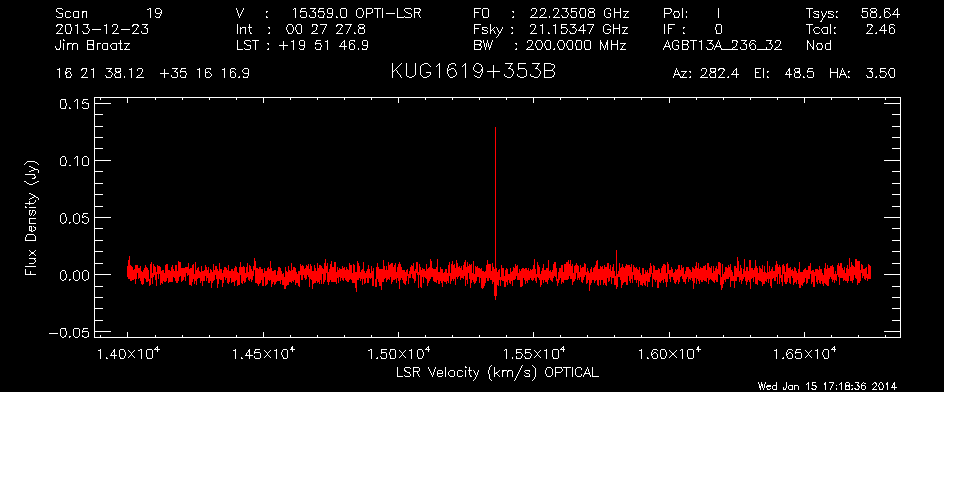Click the F0 frequency 22.23508 GHz
The height and width of the screenshot is (490, 962).
(579, 13)
